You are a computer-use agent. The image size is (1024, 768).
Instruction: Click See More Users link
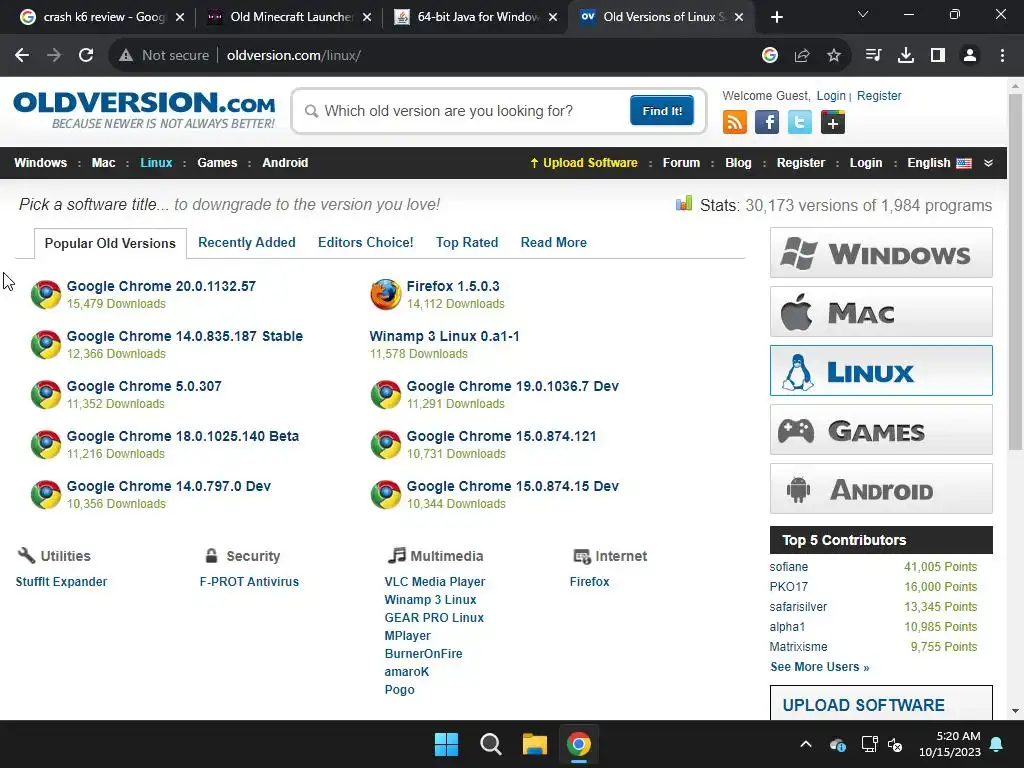click(x=820, y=667)
